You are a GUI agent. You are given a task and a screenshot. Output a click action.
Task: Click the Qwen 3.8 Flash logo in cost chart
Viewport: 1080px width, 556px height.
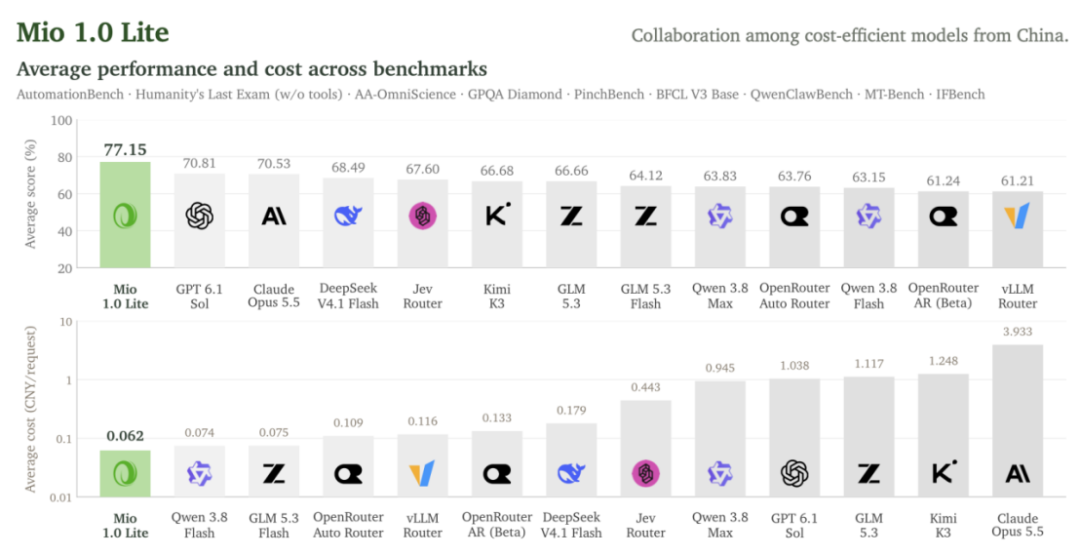point(199,473)
